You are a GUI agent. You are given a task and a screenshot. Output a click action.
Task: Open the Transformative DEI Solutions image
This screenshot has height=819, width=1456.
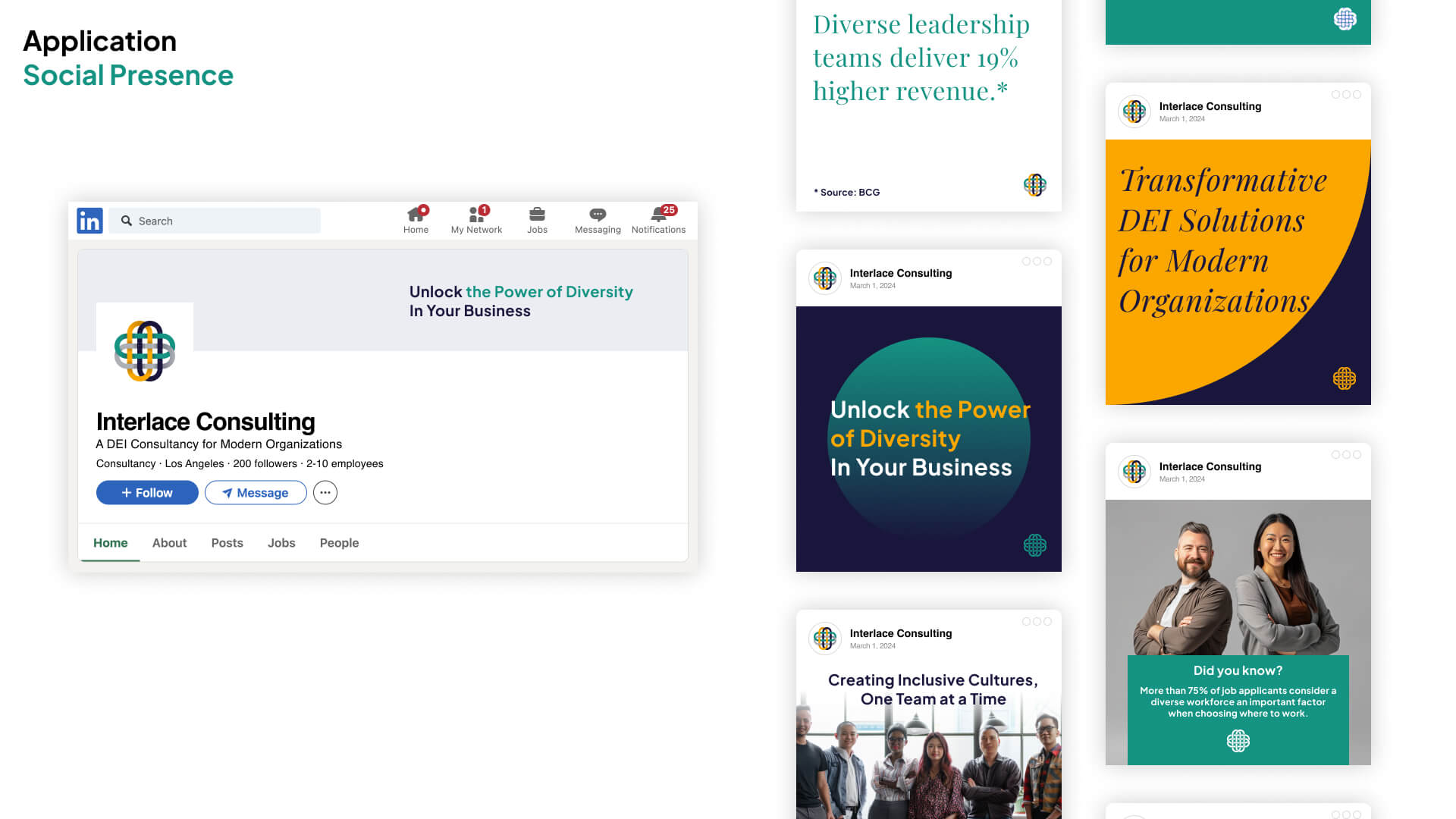coord(1238,272)
